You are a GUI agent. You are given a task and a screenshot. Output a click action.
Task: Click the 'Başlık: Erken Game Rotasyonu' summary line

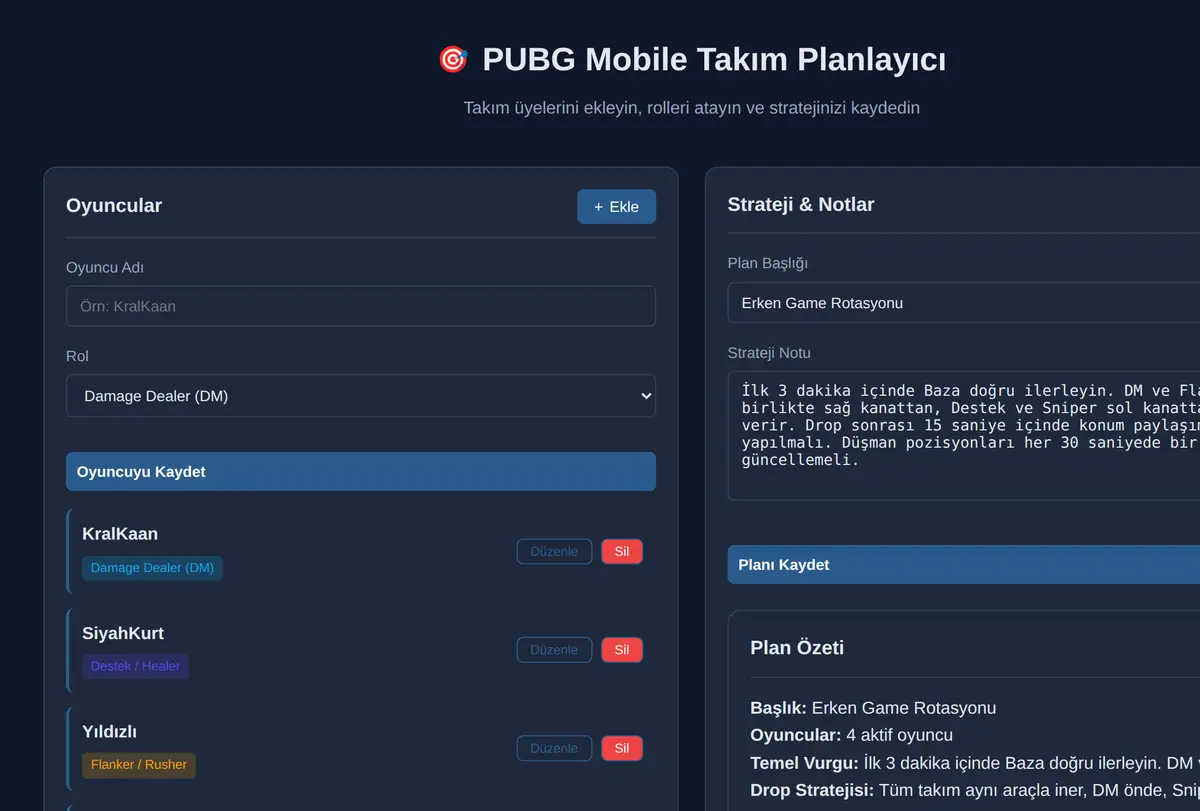pos(873,708)
